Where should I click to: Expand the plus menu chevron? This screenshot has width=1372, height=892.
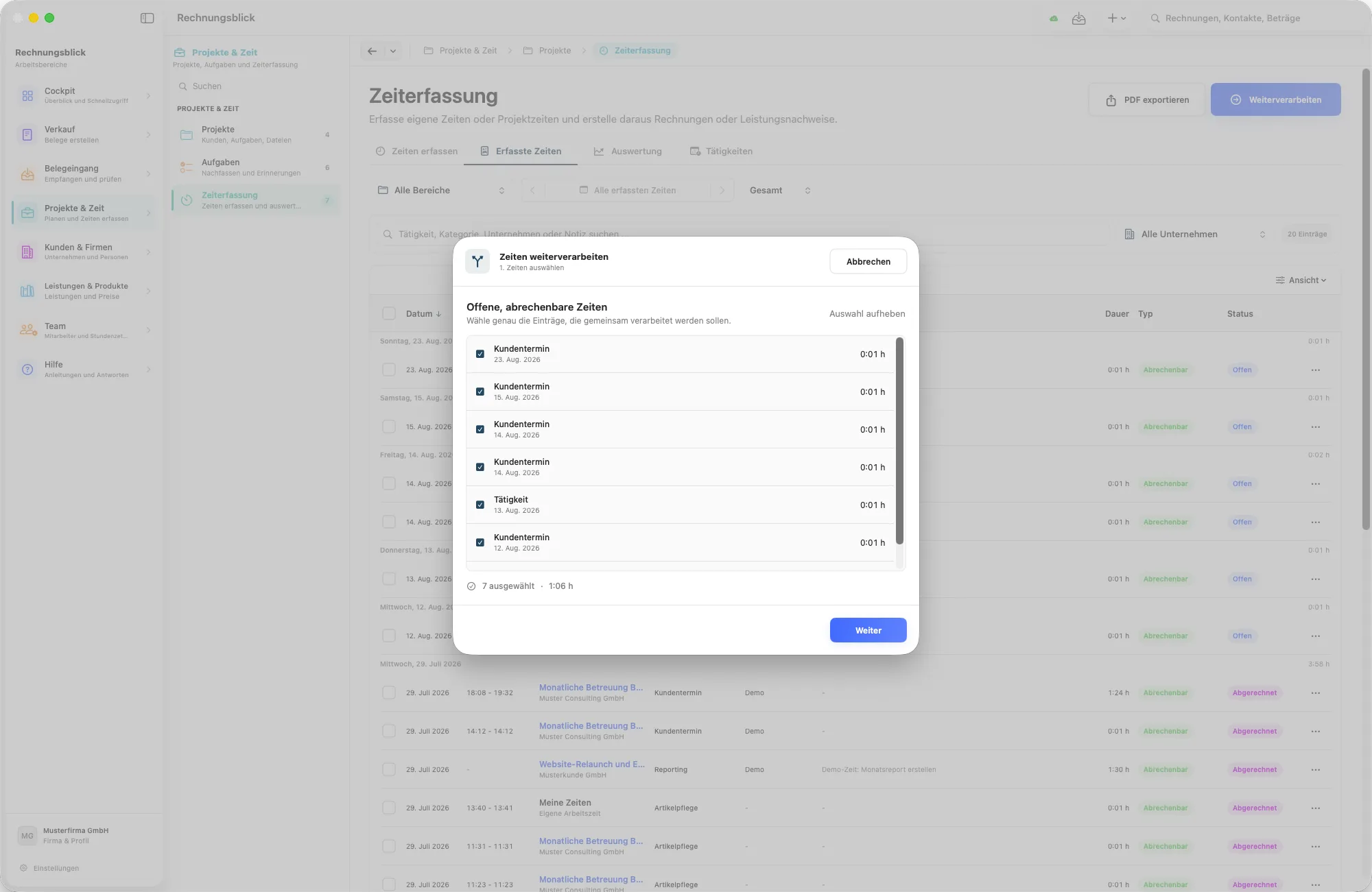(1124, 19)
